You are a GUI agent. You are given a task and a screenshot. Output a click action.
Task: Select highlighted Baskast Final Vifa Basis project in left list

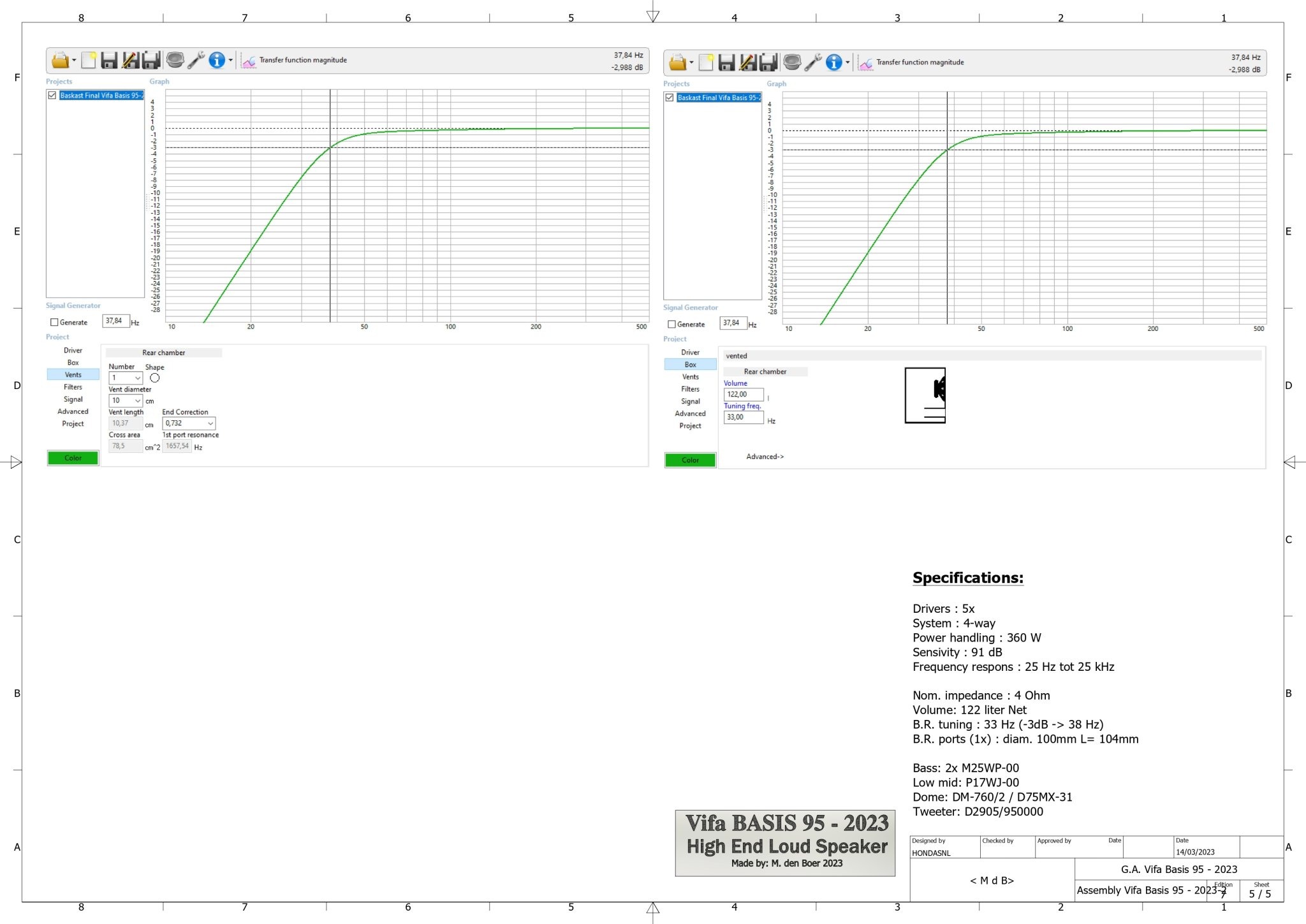pos(101,95)
